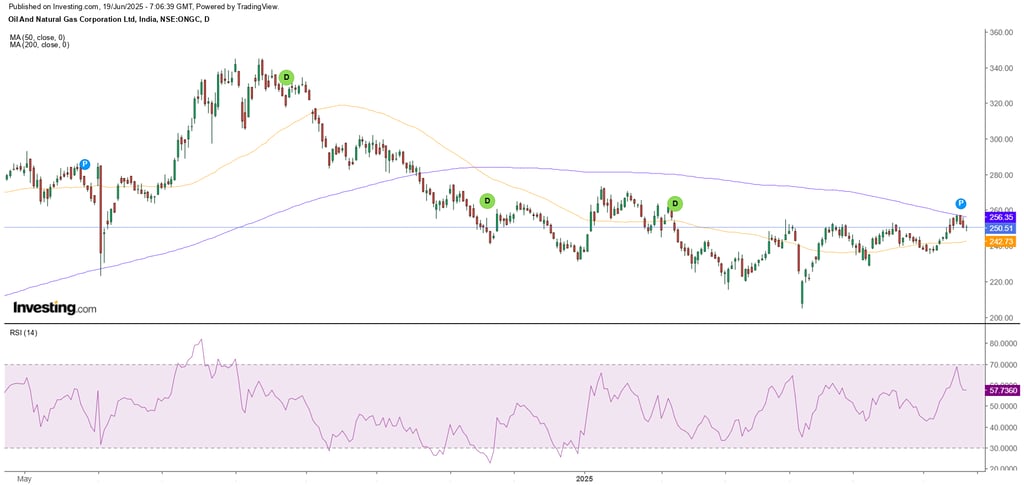Click the 320.00 price axis label
This screenshot has width=1024, height=485.
point(1003,104)
